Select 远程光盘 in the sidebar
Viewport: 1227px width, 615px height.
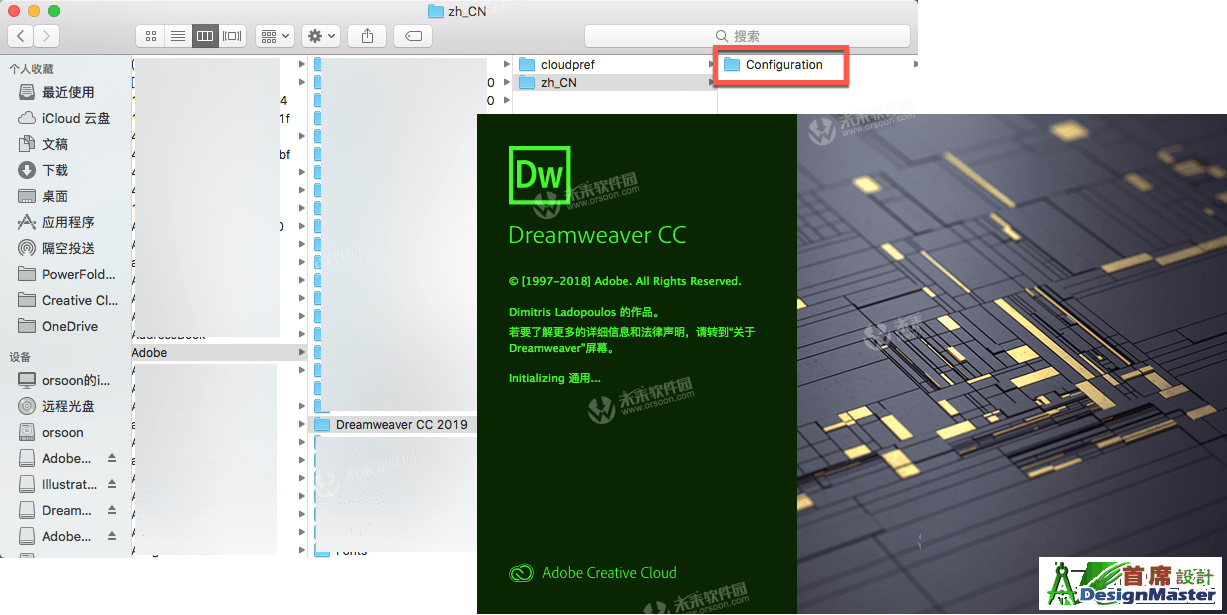[x=66, y=406]
